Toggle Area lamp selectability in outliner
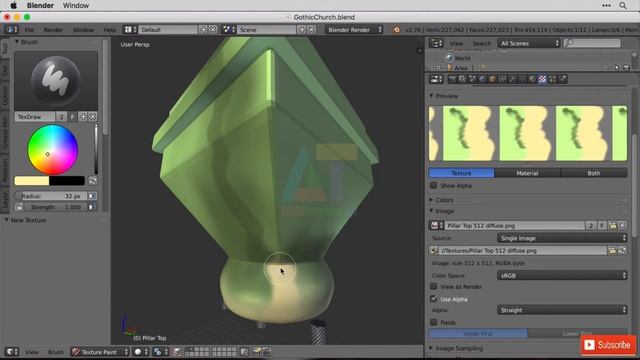Screen dimensions: 640x360 (x=617, y=68)
